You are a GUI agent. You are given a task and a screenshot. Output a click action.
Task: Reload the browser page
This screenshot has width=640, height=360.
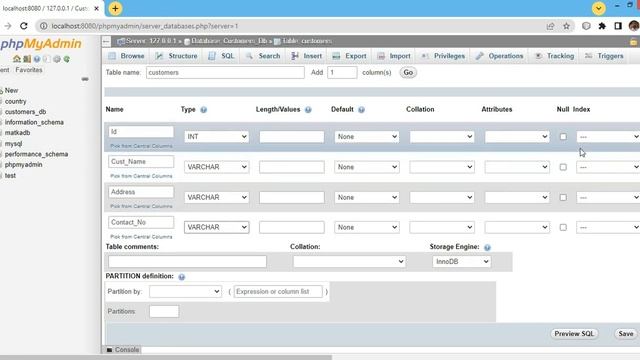click(24, 26)
